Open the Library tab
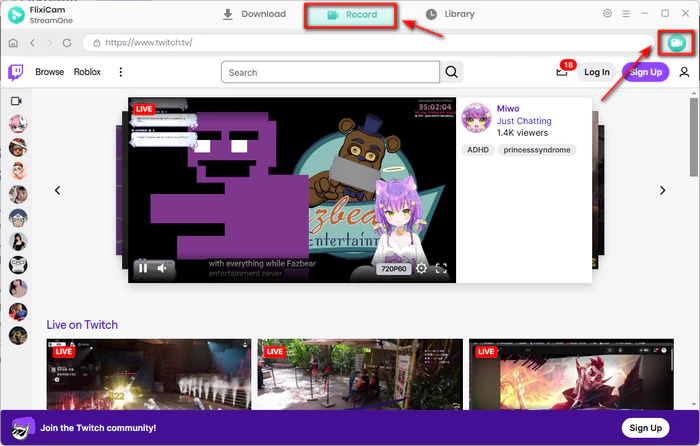The image size is (700, 446). [x=450, y=14]
